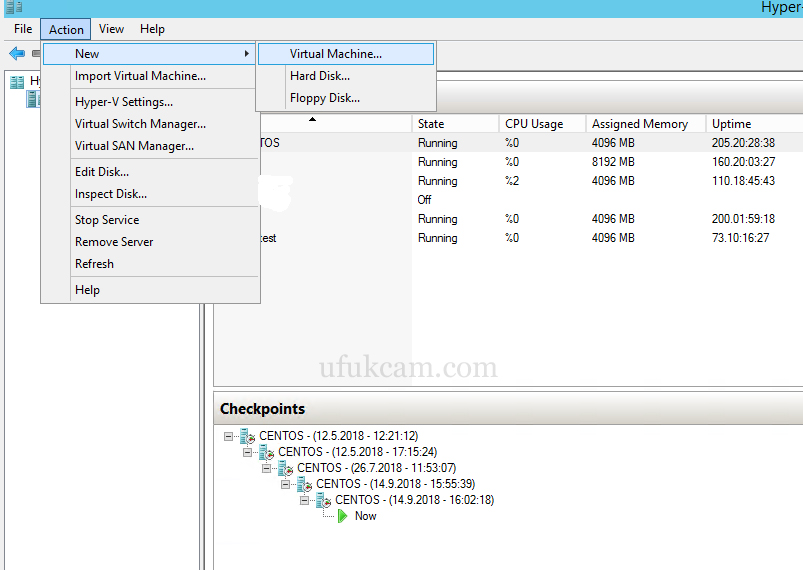Click the Off state cell
This screenshot has width=803, height=570.
pyautogui.click(x=425, y=200)
